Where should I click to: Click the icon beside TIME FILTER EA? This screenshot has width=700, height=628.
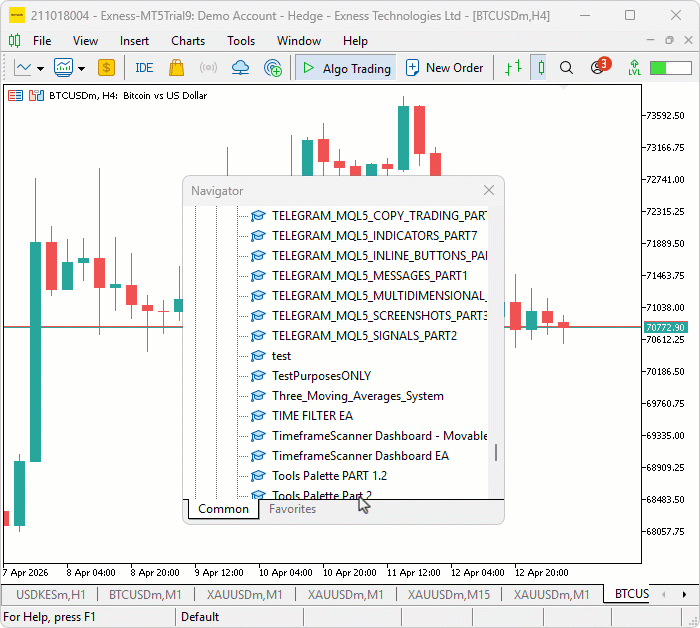(x=258, y=416)
